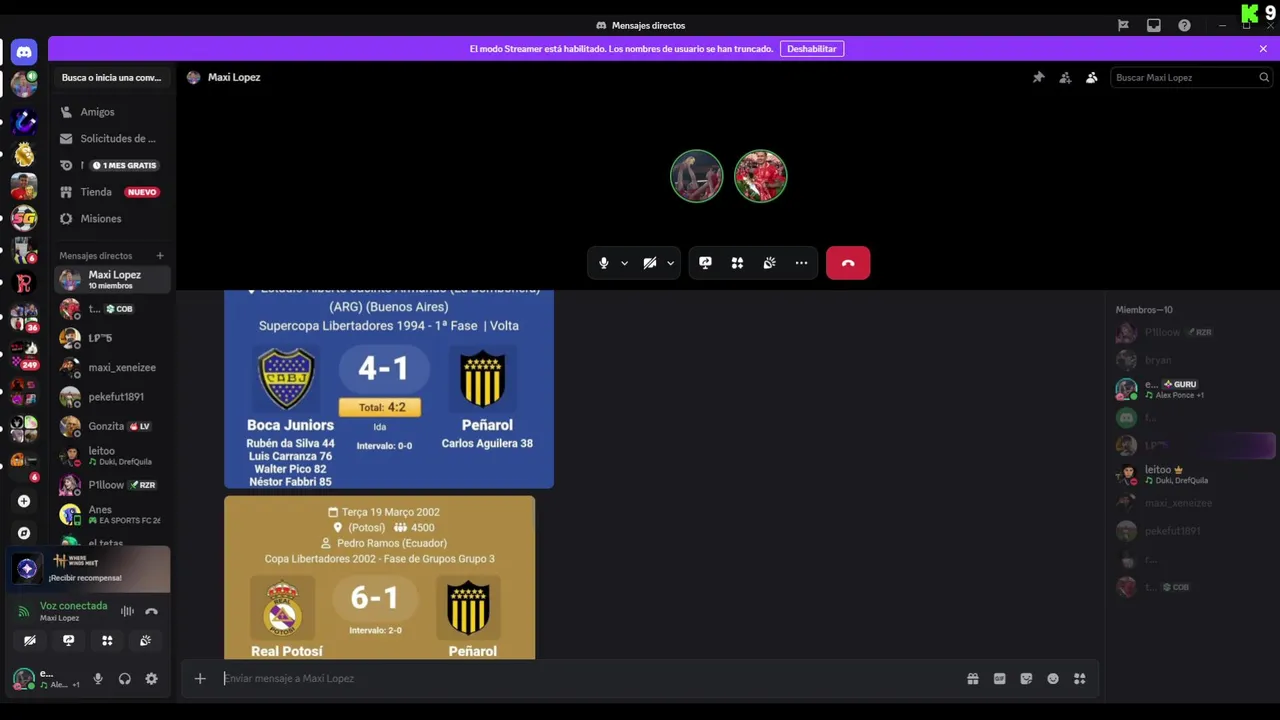Mute the microphone in call controls
1280x720 pixels.
click(x=603, y=263)
